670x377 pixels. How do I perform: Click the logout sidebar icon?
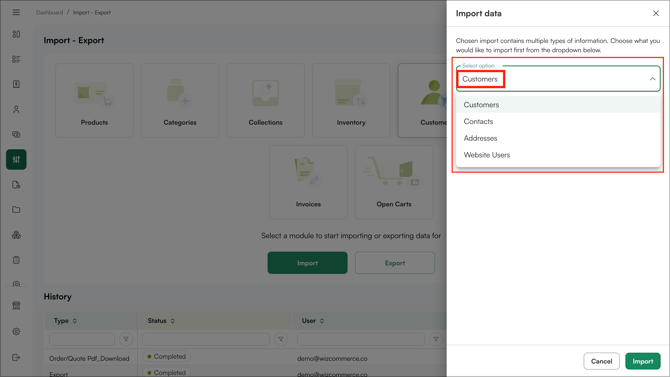pyautogui.click(x=16, y=357)
